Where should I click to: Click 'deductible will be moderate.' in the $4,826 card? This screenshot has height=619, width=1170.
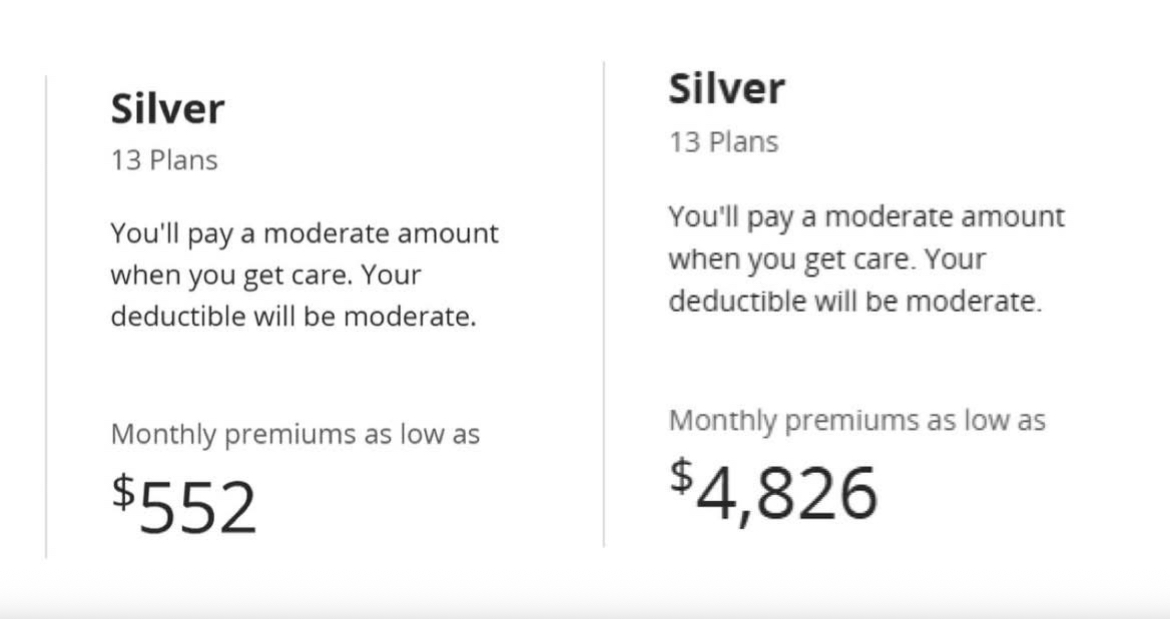pos(854,301)
